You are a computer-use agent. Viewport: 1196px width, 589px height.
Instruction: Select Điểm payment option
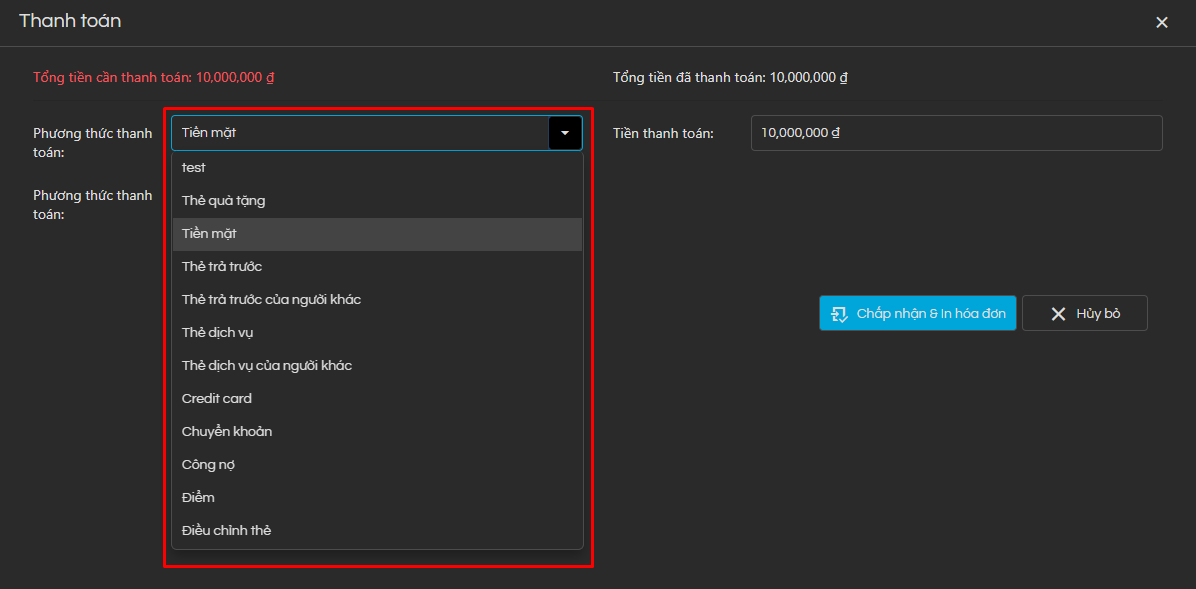click(198, 498)
